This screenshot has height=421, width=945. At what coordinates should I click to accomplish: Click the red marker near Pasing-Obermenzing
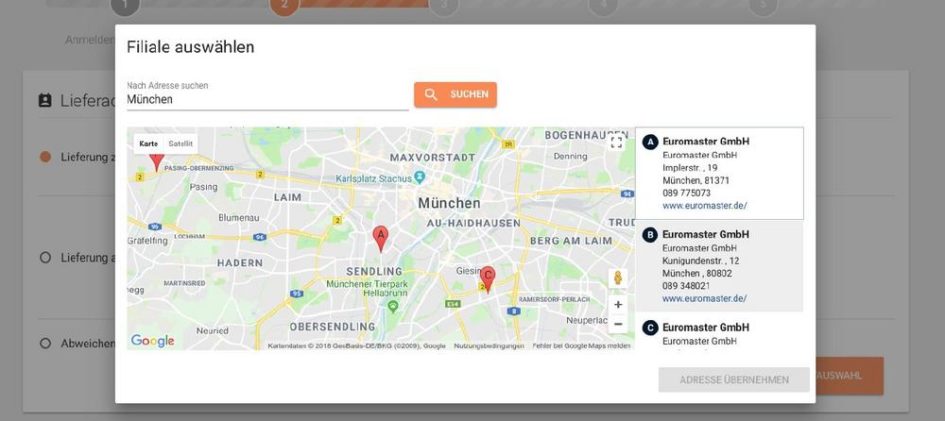click(156, 158)
